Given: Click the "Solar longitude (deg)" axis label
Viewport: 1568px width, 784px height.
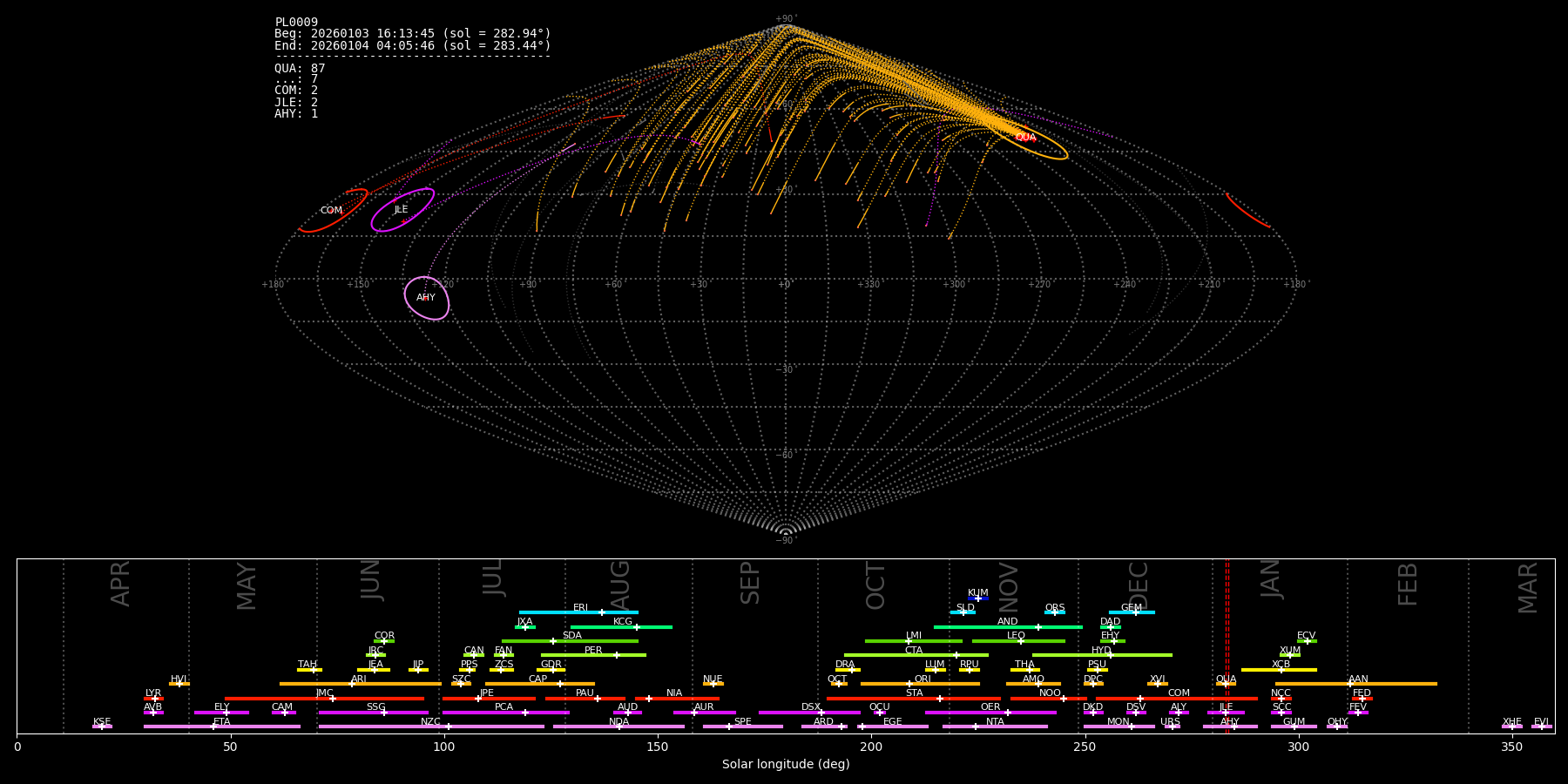Looking at the screenshot, I should click(x=786, y=765).
